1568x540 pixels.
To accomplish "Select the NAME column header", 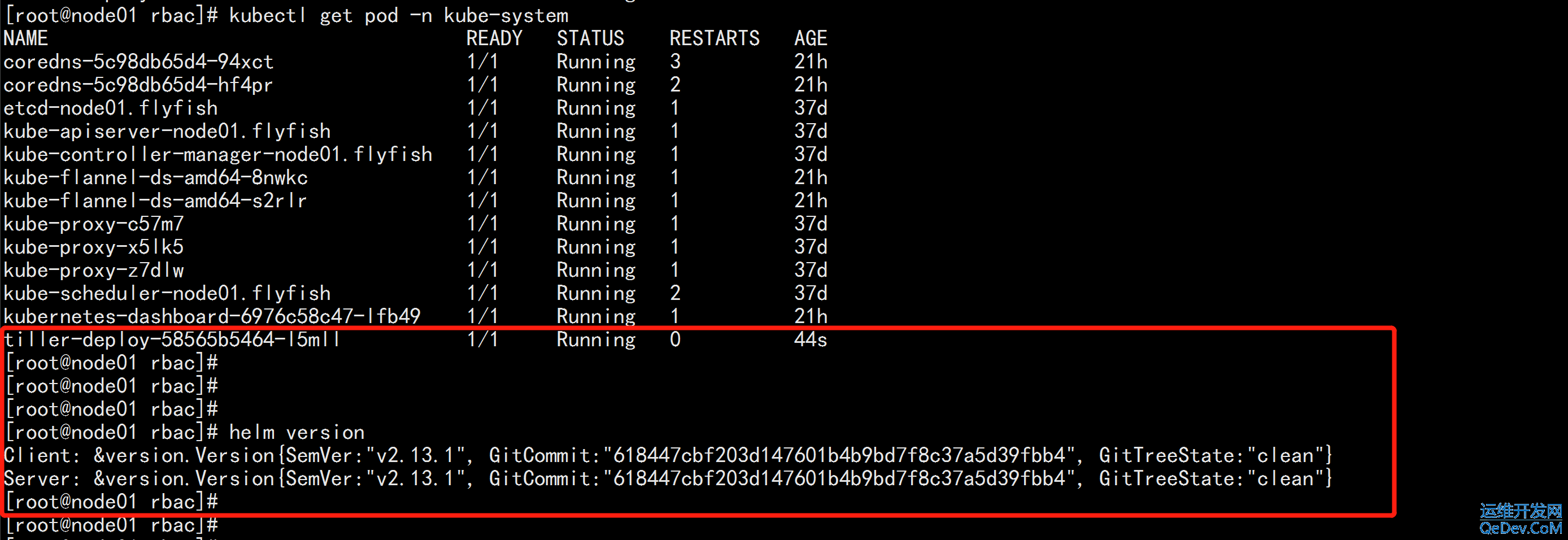I will pos(25,38).
